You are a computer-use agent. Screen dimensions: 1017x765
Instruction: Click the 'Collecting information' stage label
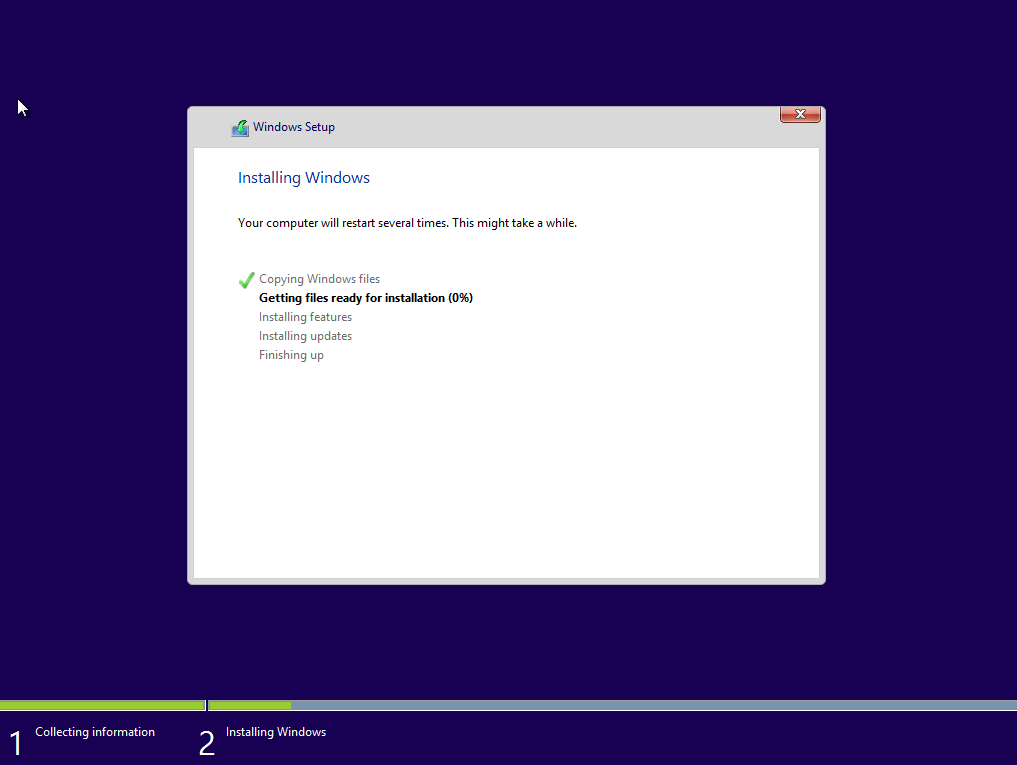click(x=95, y=732)
